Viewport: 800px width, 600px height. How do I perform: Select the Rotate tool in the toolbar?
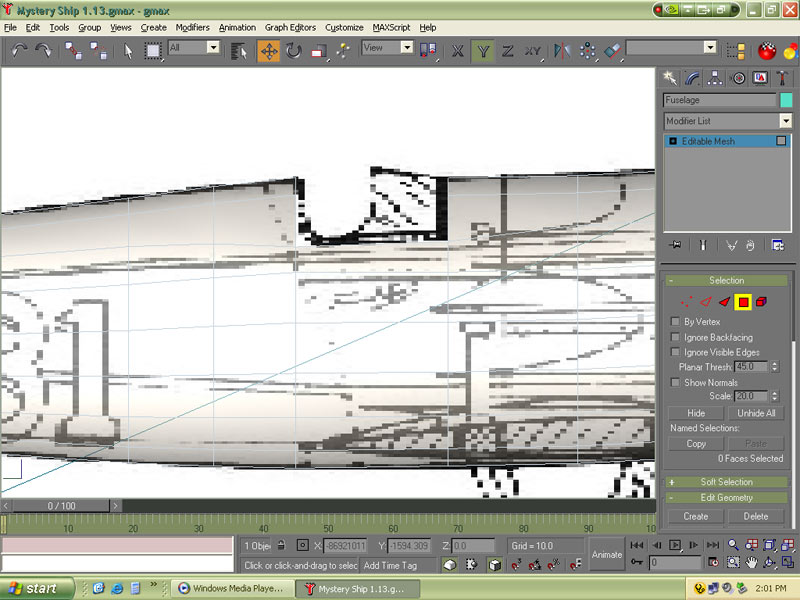tap(294, 51)
